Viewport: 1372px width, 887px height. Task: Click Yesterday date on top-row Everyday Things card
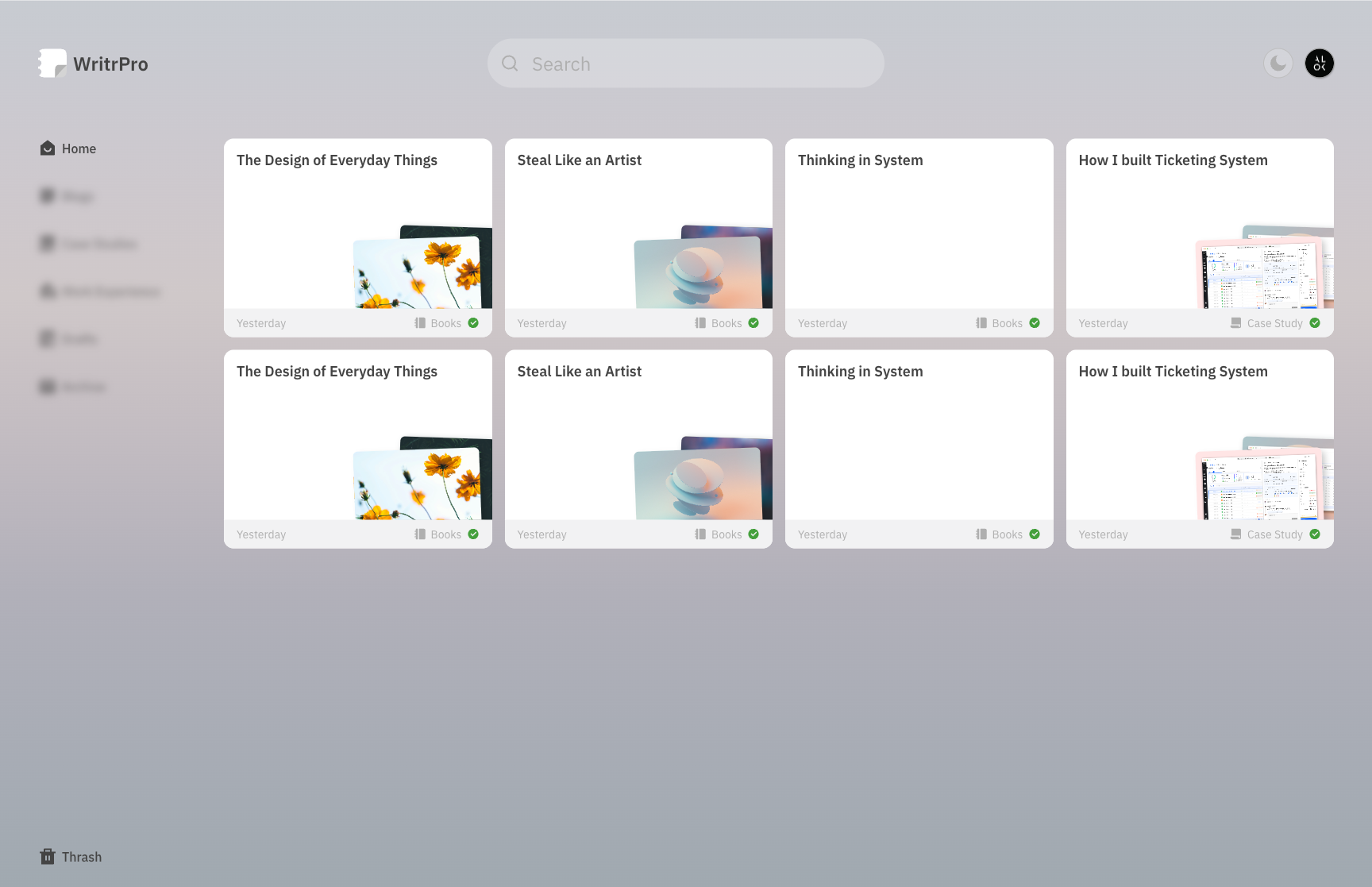pyautogui.click(x=261, y=323)
